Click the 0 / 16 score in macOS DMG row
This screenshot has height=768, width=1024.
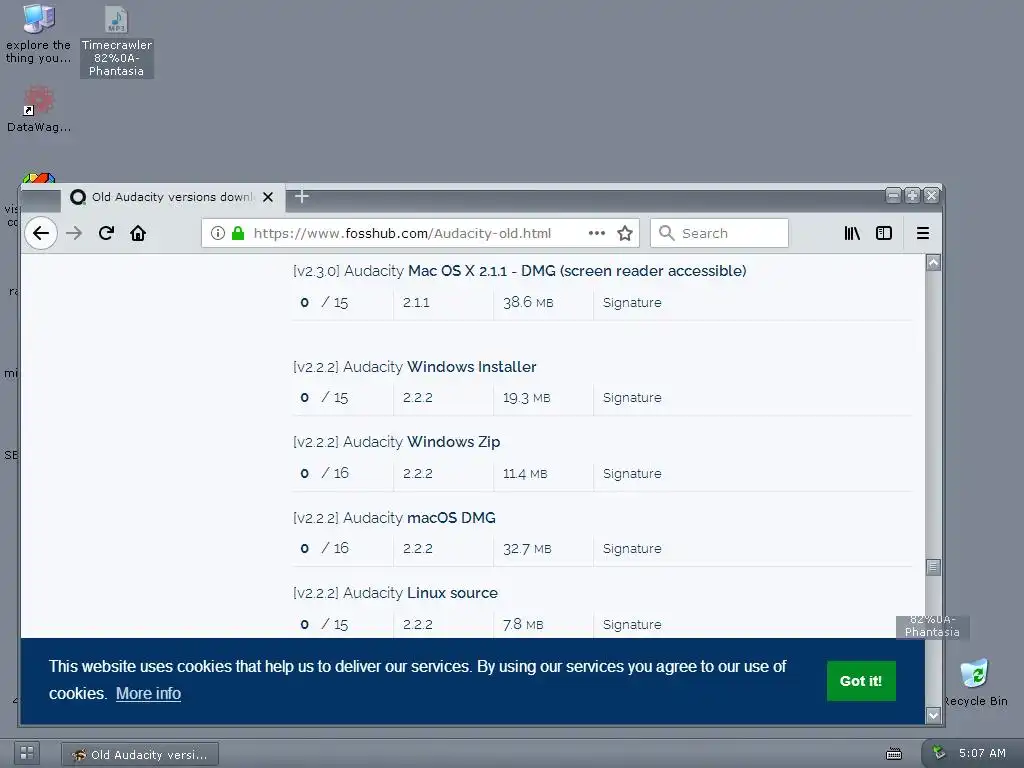point(325,548)
